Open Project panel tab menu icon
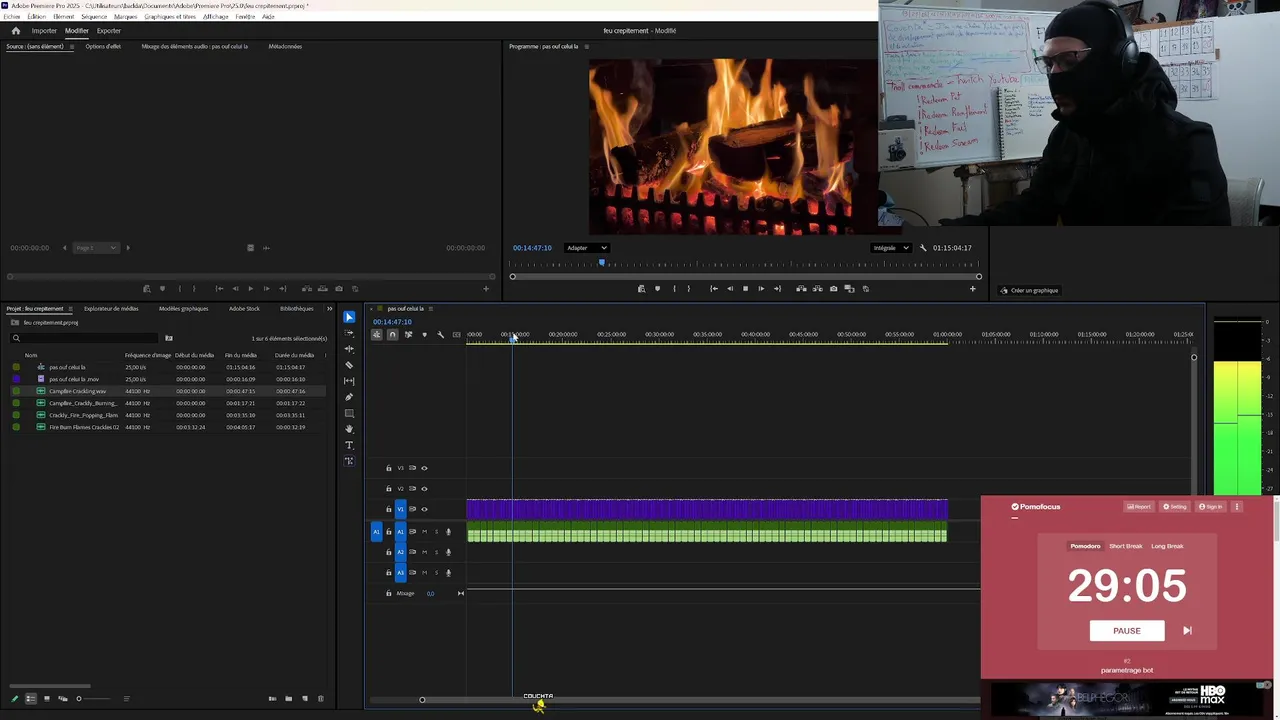 [x=69, y=309]
